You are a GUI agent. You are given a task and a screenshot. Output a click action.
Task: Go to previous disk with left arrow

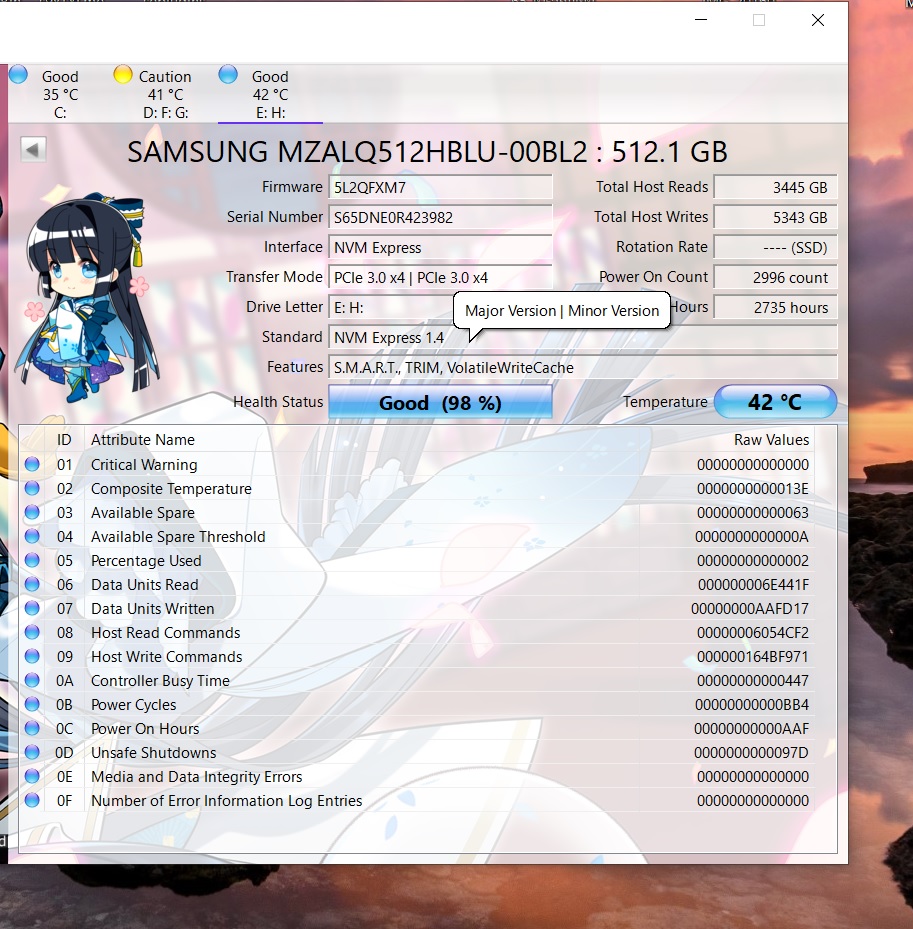point(33,149)
